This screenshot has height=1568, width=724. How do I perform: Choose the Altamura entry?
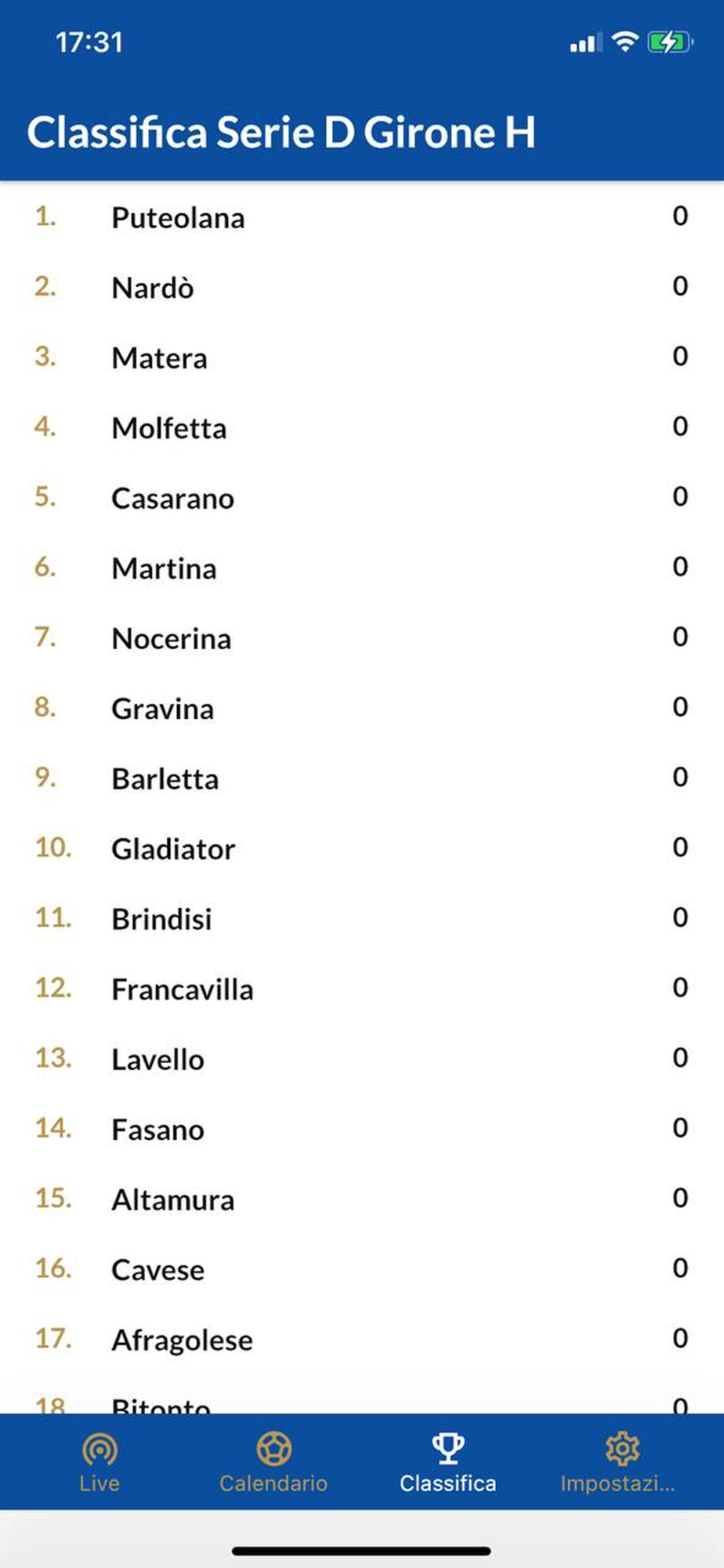362,1200
